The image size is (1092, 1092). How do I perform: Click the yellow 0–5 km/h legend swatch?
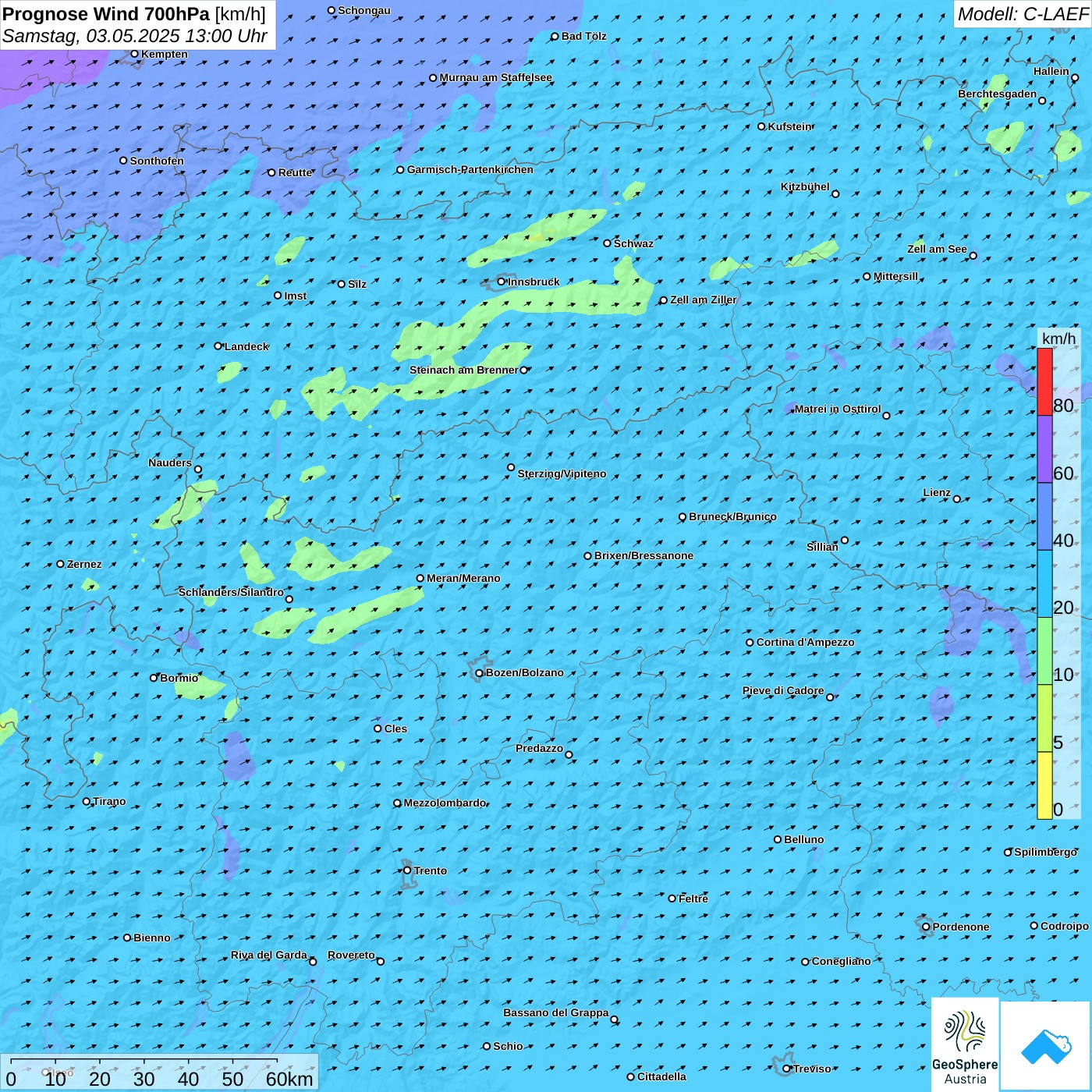tap(1044, 785)
